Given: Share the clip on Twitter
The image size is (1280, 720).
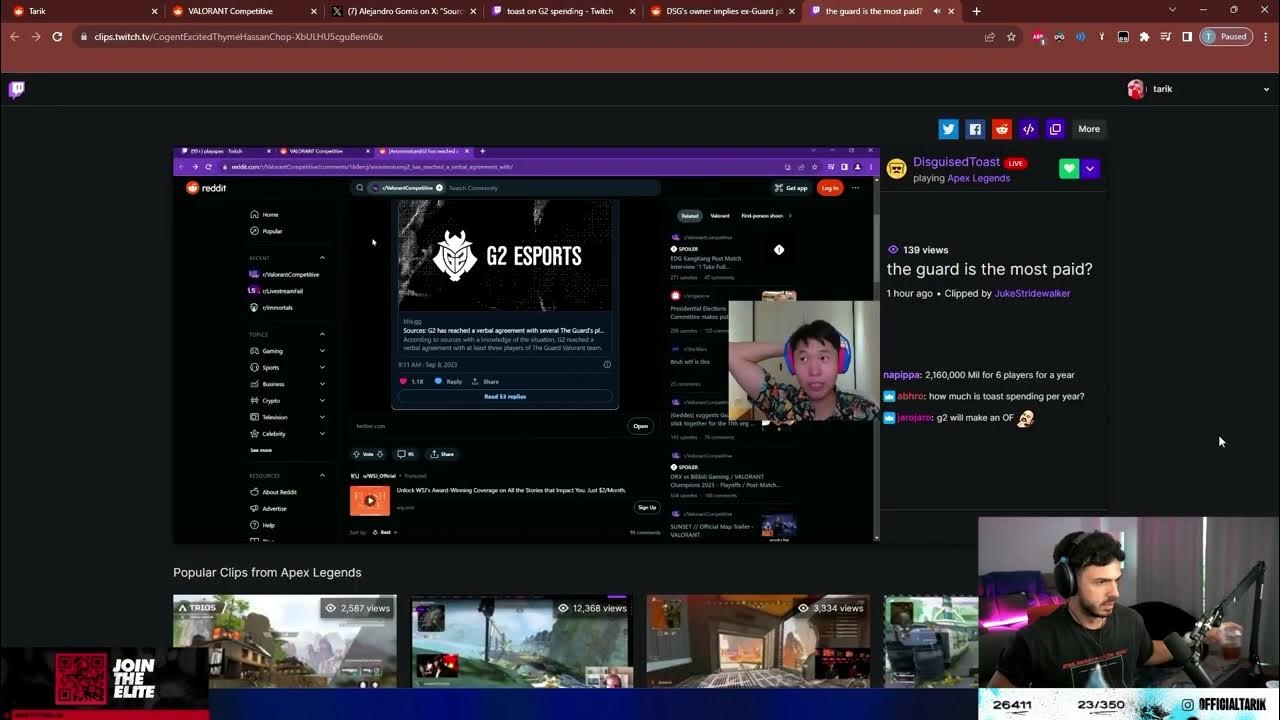Looking at the screenshot, I should click(948, 129).
